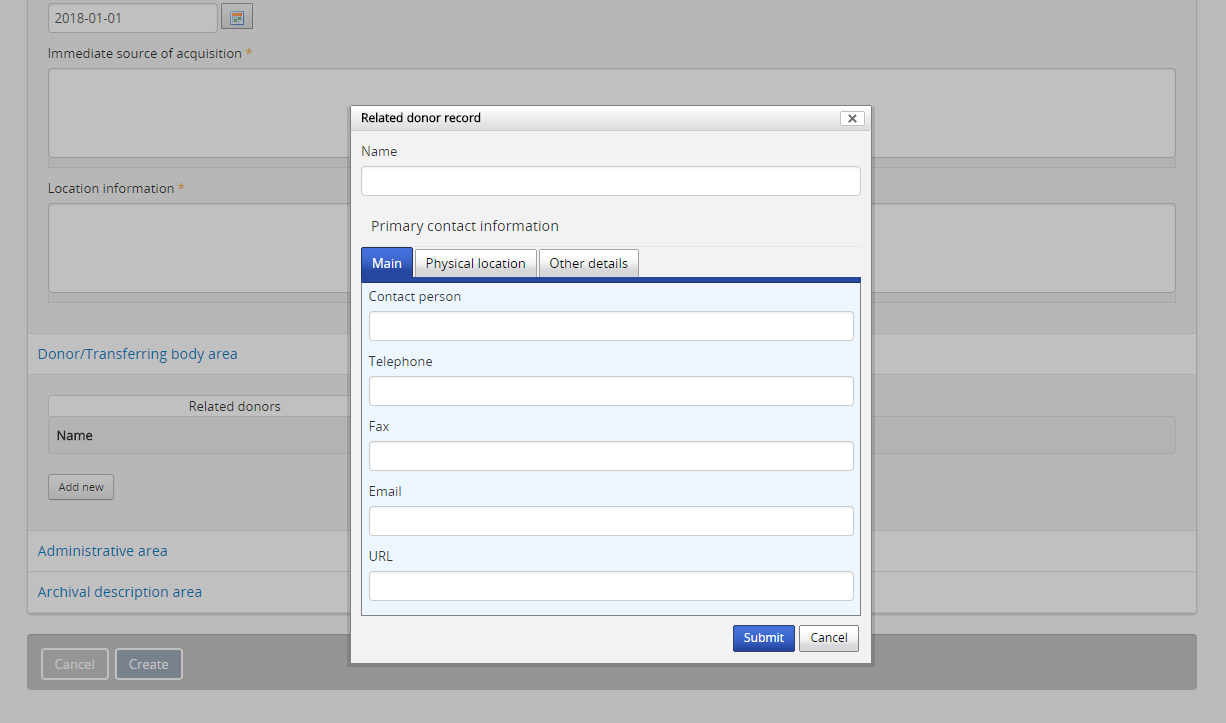Open the Physical location tab
The image size is (1226, 723).
click(x=475, y=263)
